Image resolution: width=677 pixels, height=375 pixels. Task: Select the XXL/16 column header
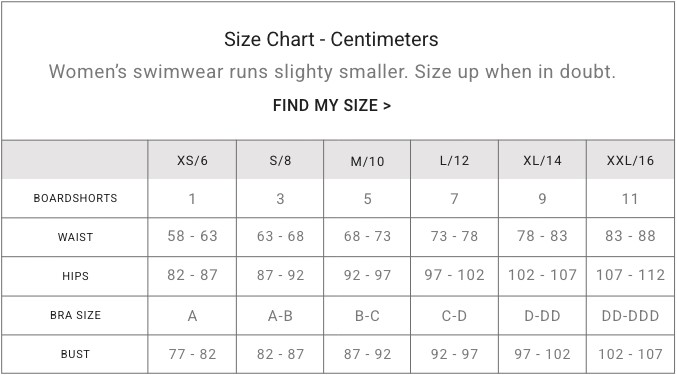pyautogui.click(x=630, y=161)
